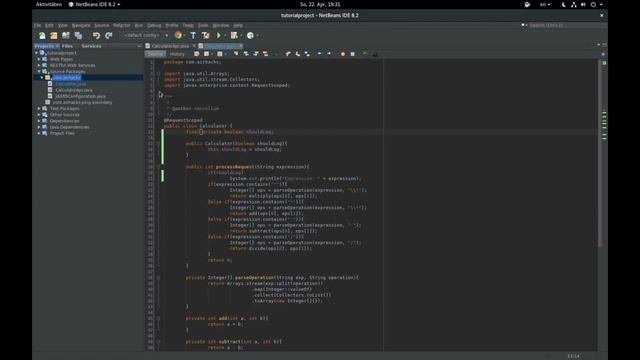Click the New Project toolbar icon
The height and width of the screenshot is (360, 640).
[x=54, y=36]
